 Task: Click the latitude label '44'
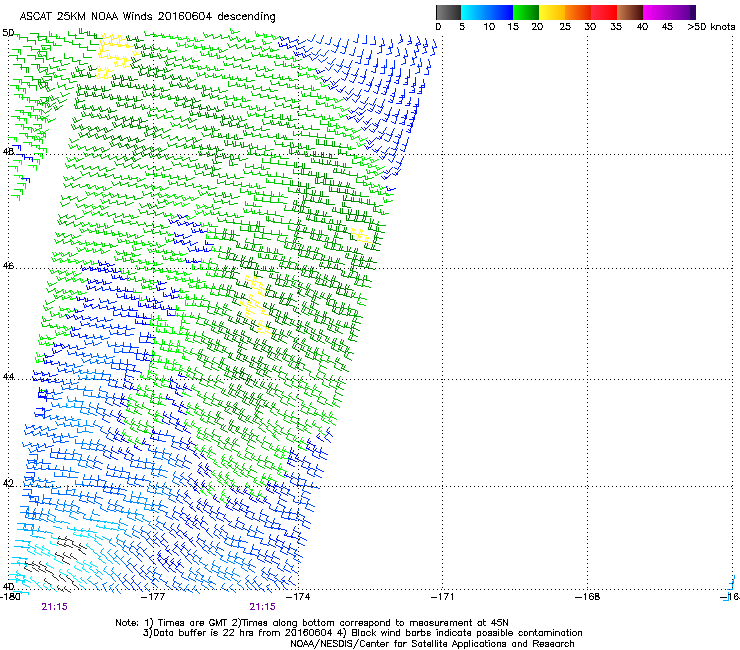point(8,377)
